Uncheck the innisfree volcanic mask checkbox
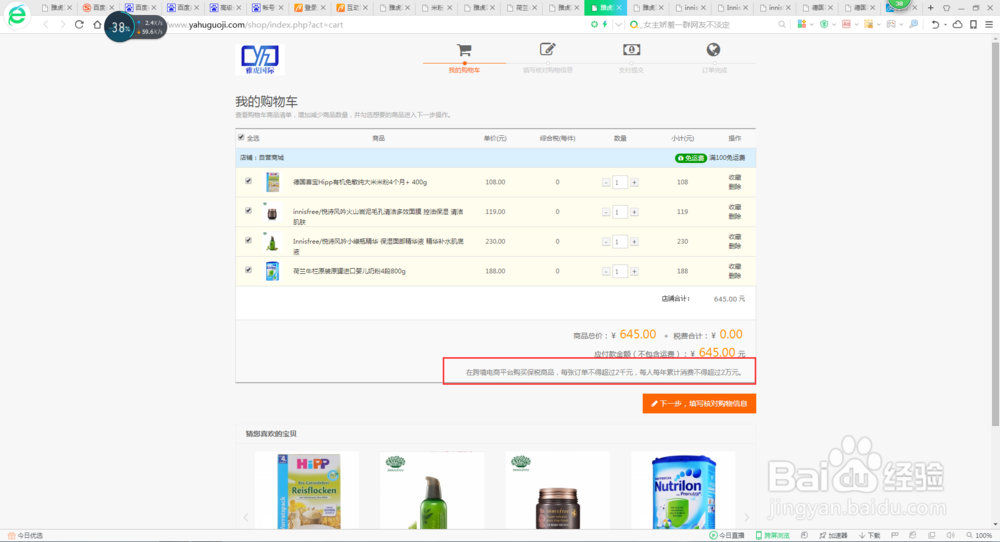The height and width of the screenshot is (542, 1000). point(248,210)
